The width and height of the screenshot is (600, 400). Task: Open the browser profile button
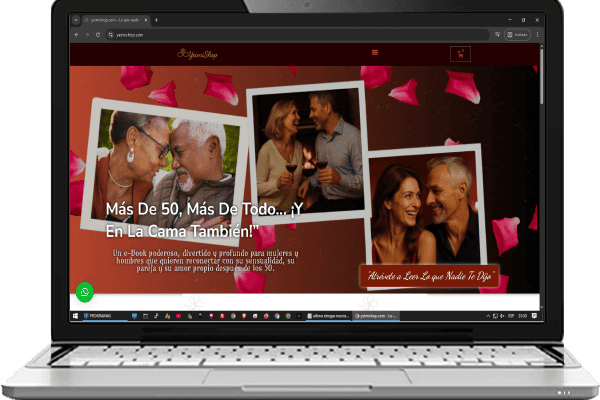[518, 35]
